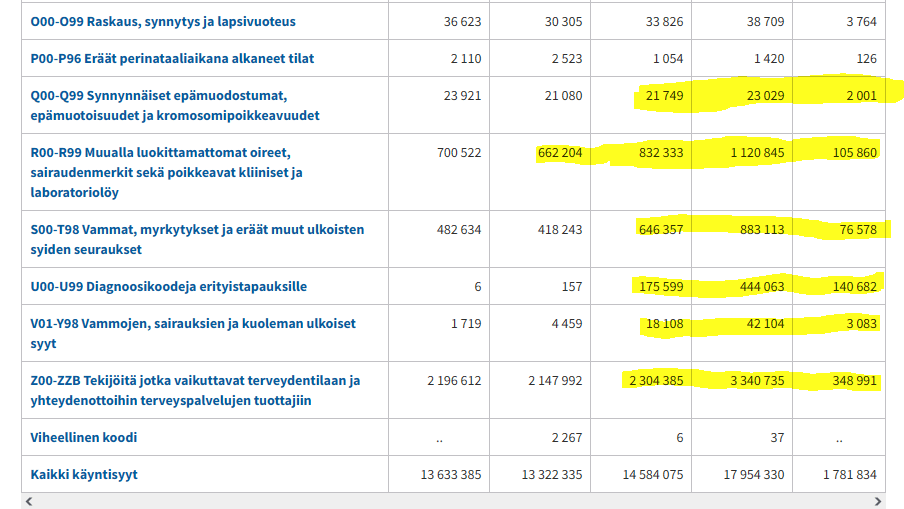Click the left scroll arrow of the horizontal scrollbar
This screenshot has width=904, height=509.
coord(27,501)
